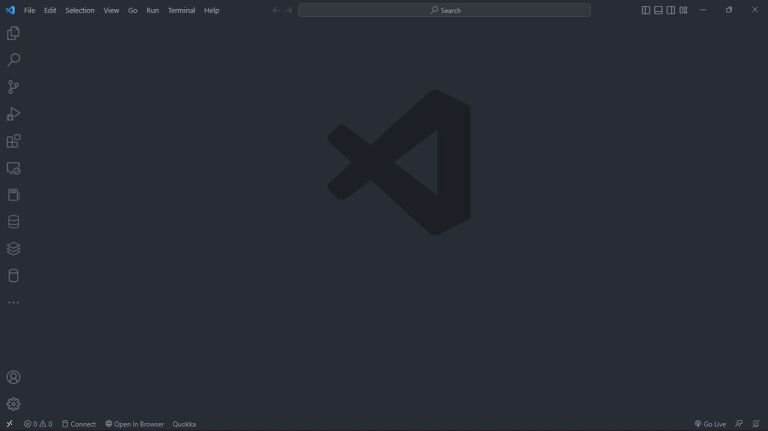Click the VS Code logo in title bar

pos(10,10)
